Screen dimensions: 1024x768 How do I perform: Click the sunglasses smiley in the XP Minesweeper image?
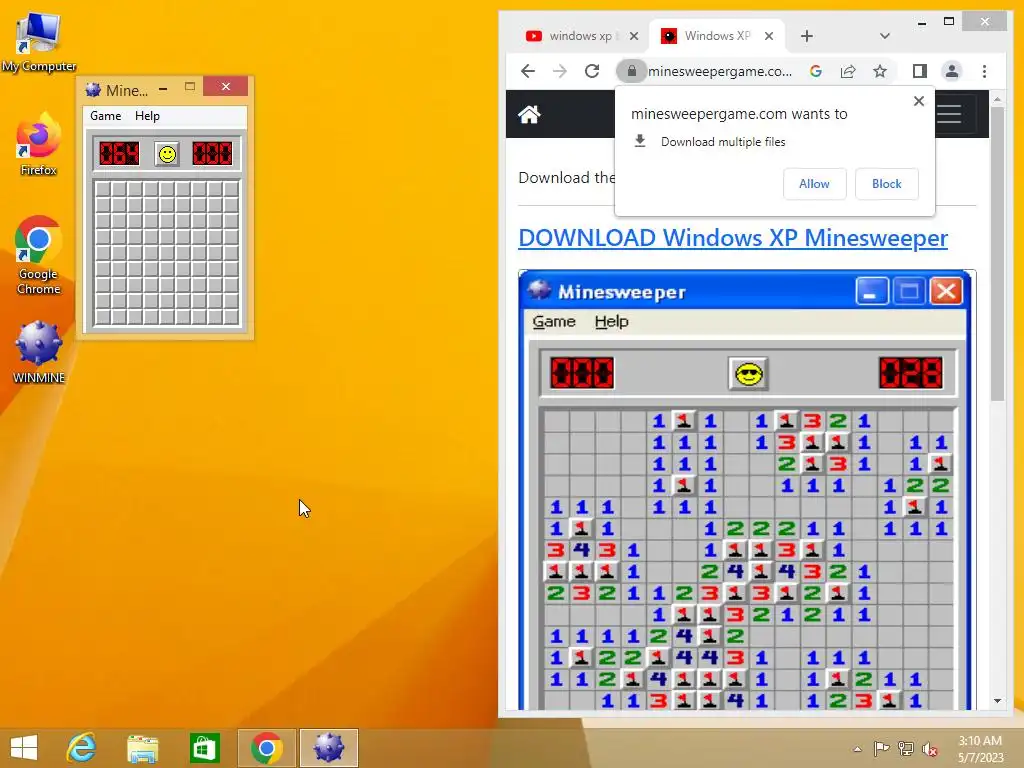[x=748, y=374]
